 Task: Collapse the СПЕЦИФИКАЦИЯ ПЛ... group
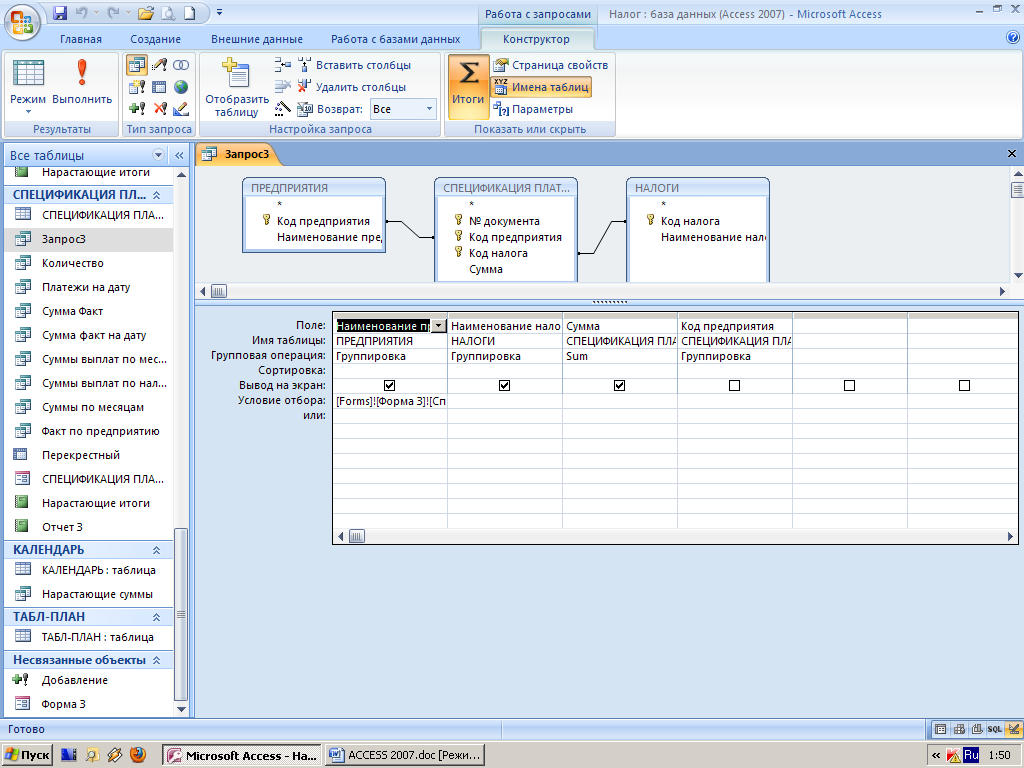coord(157,195)
